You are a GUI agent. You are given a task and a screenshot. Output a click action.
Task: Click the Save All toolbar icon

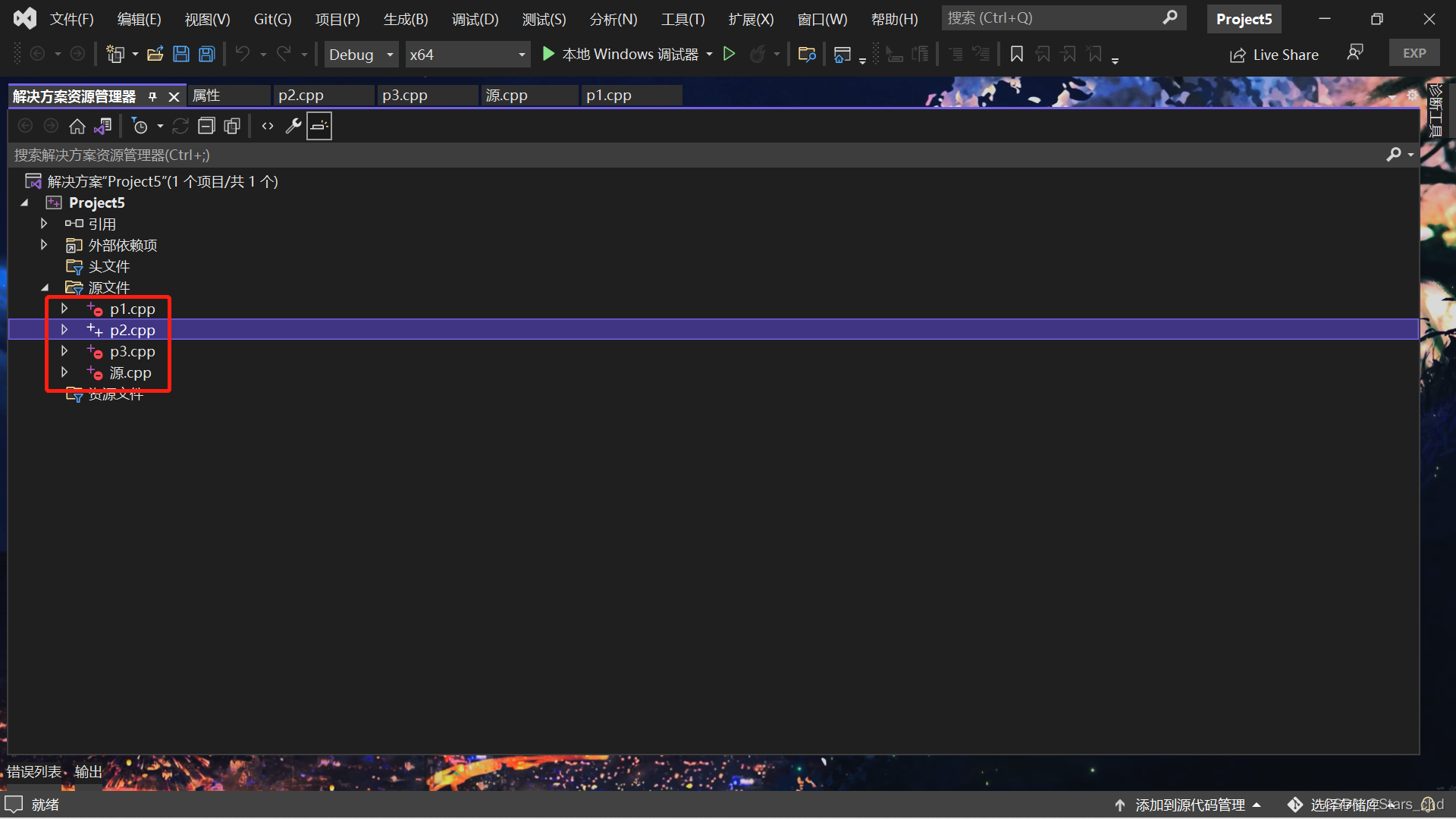207,54
